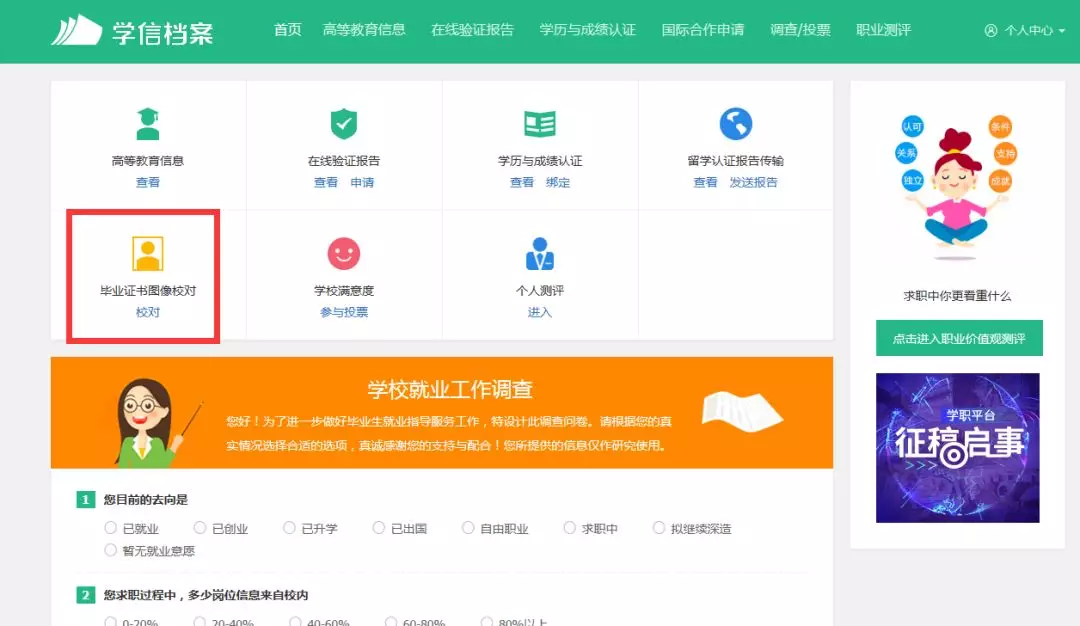Click the 学校满意度 smiley face icon
This screenshot has width=1080, height=626.
coord(344,254)
